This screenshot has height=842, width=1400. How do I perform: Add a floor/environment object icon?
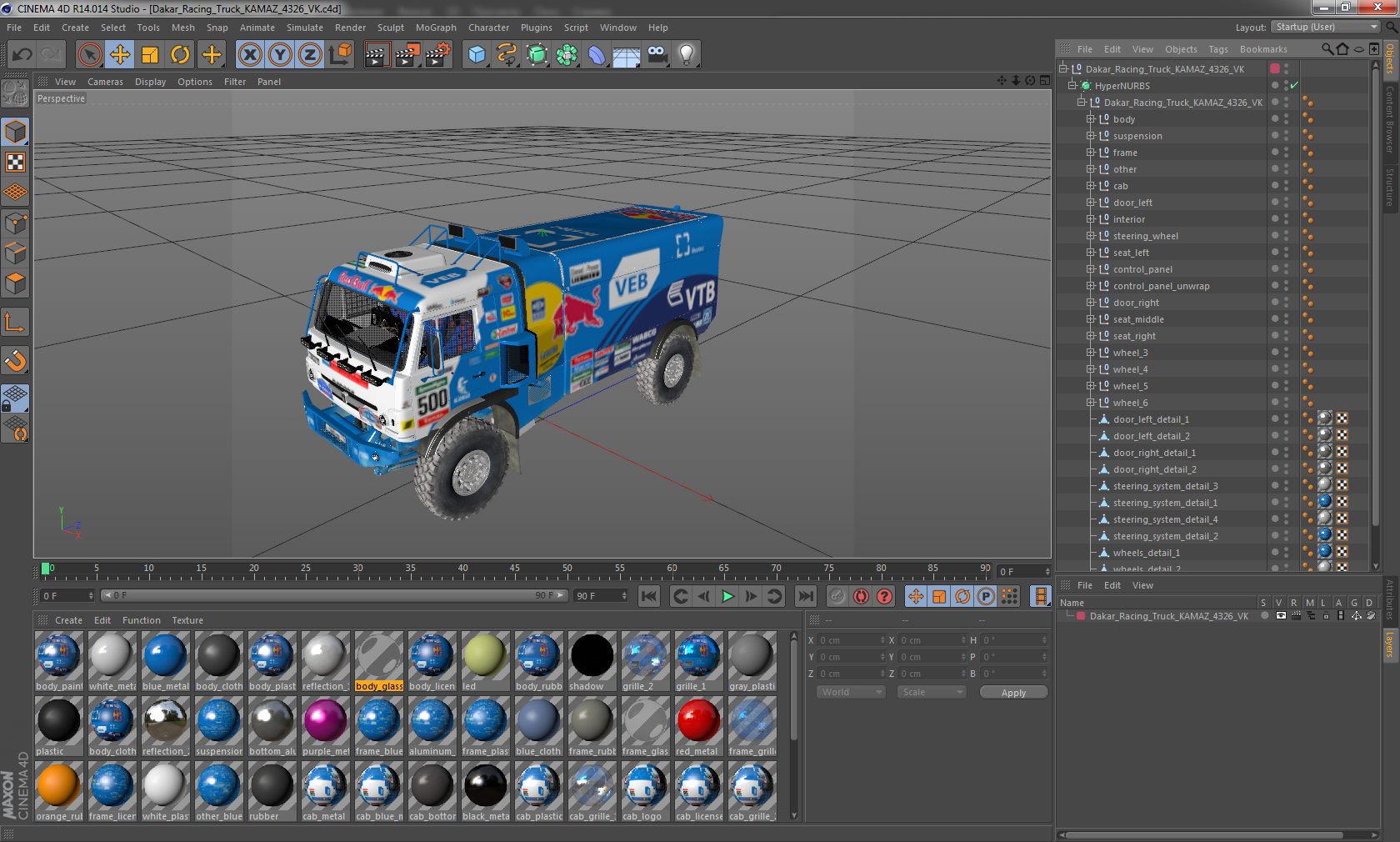click(x=627, y=55)
